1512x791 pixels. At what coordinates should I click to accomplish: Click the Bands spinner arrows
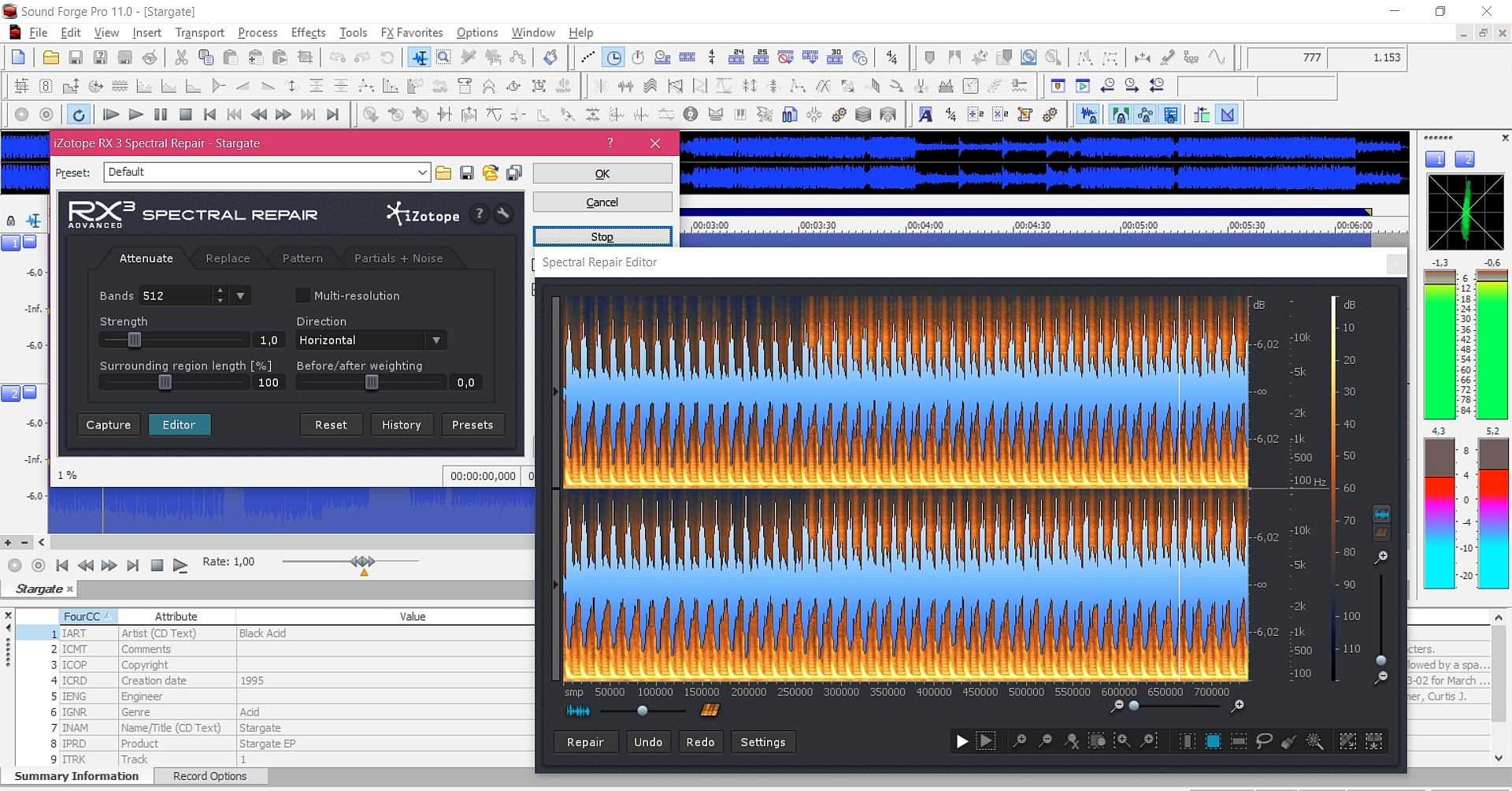220,296
